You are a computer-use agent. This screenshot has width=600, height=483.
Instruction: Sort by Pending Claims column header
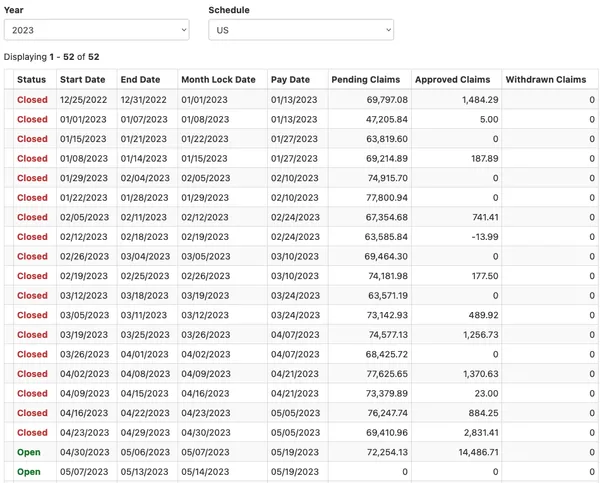point(366,80)
